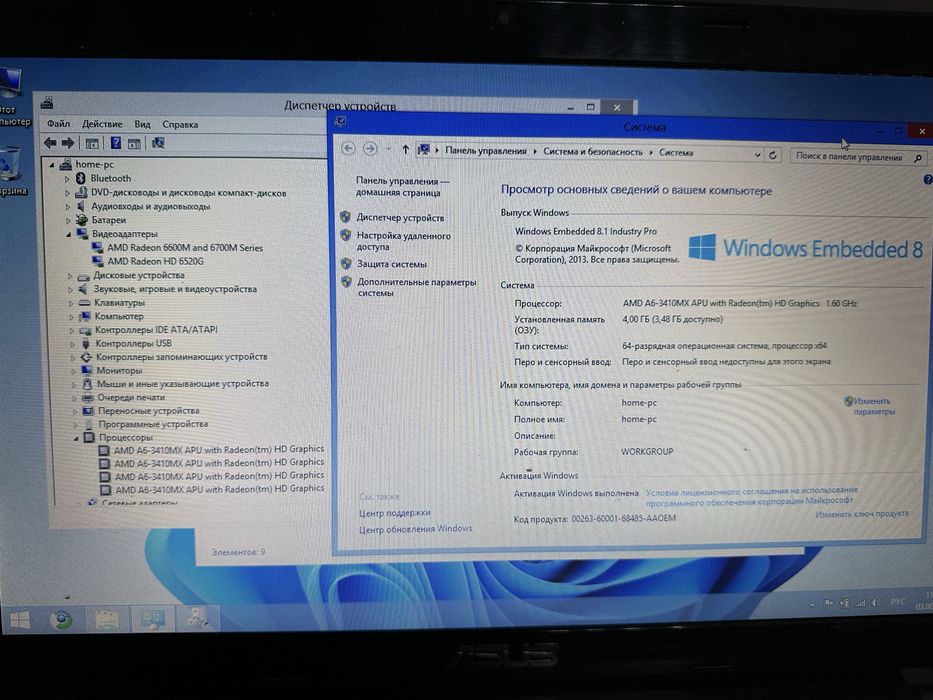Viewport: 933px width, 700px height.
Task: Open Защита системы sidebar link
Action: 392,264
